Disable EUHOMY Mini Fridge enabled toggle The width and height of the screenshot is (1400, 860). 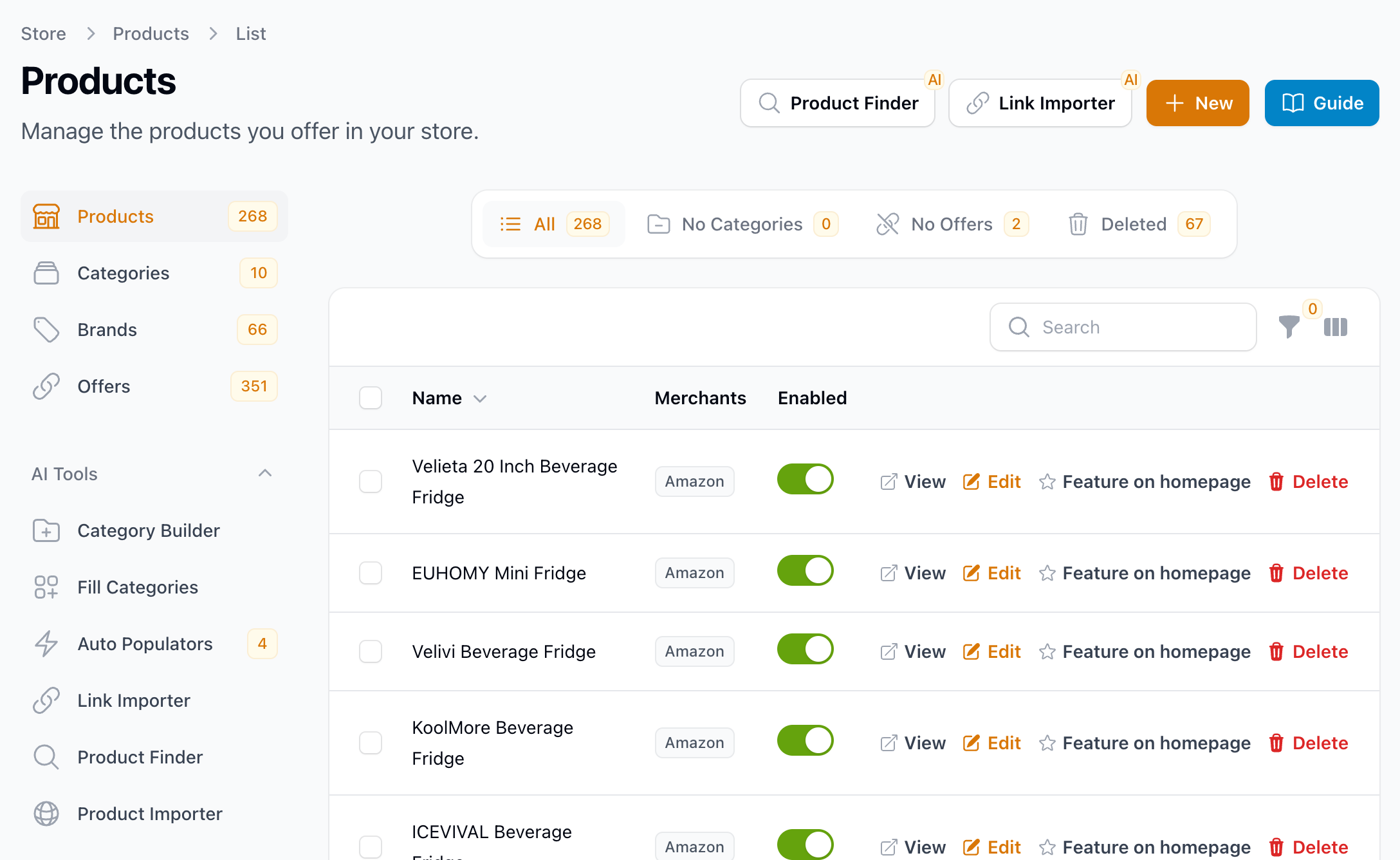[805, 570]
